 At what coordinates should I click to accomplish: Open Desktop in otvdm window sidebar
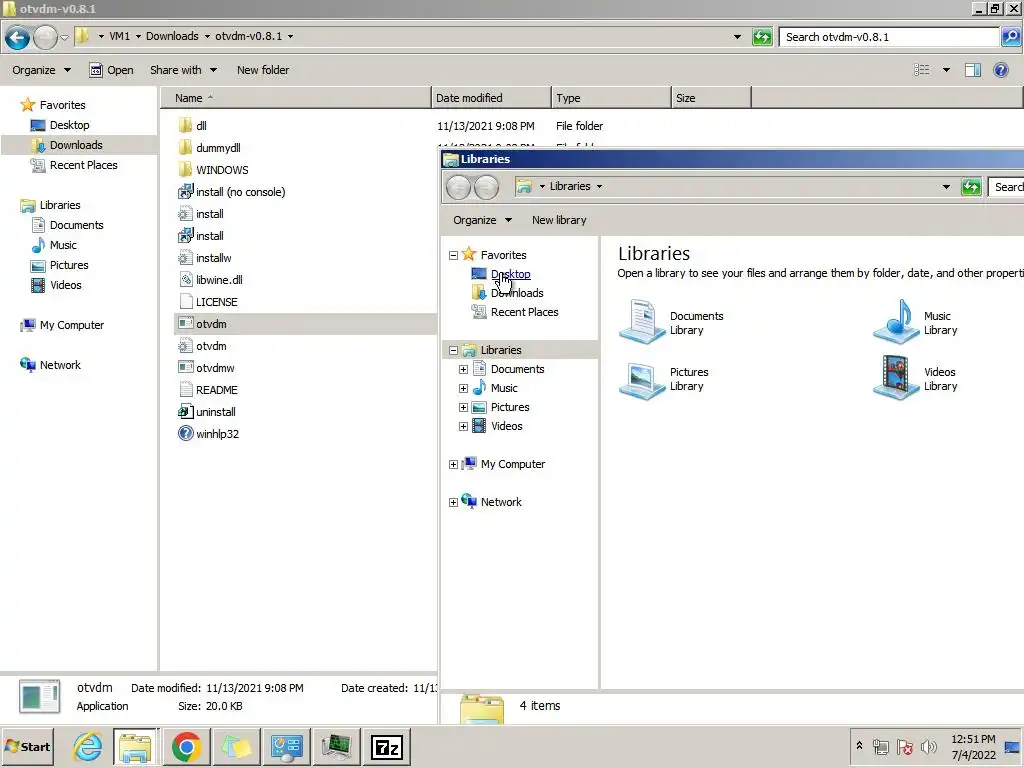point(60,125)
